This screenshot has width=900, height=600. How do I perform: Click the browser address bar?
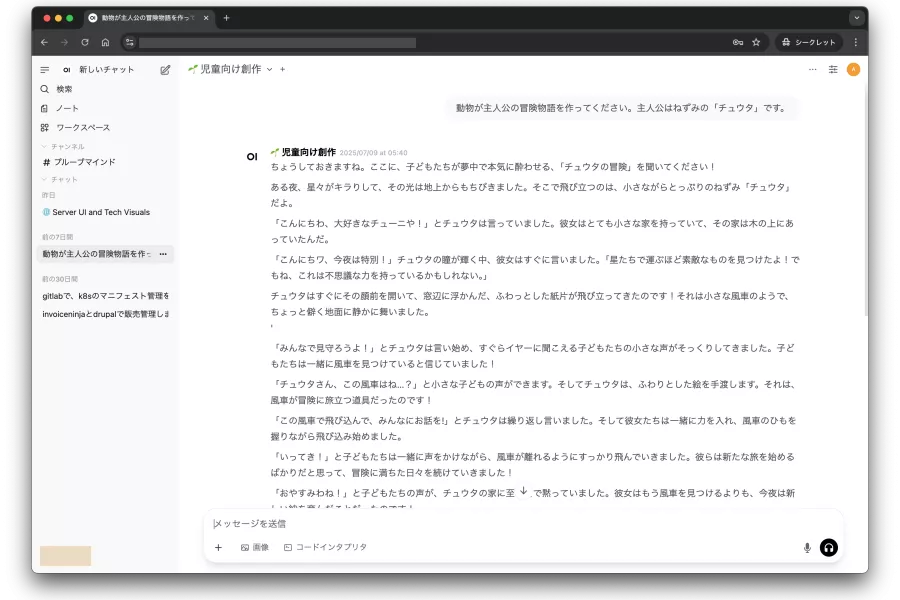[277, 42]
